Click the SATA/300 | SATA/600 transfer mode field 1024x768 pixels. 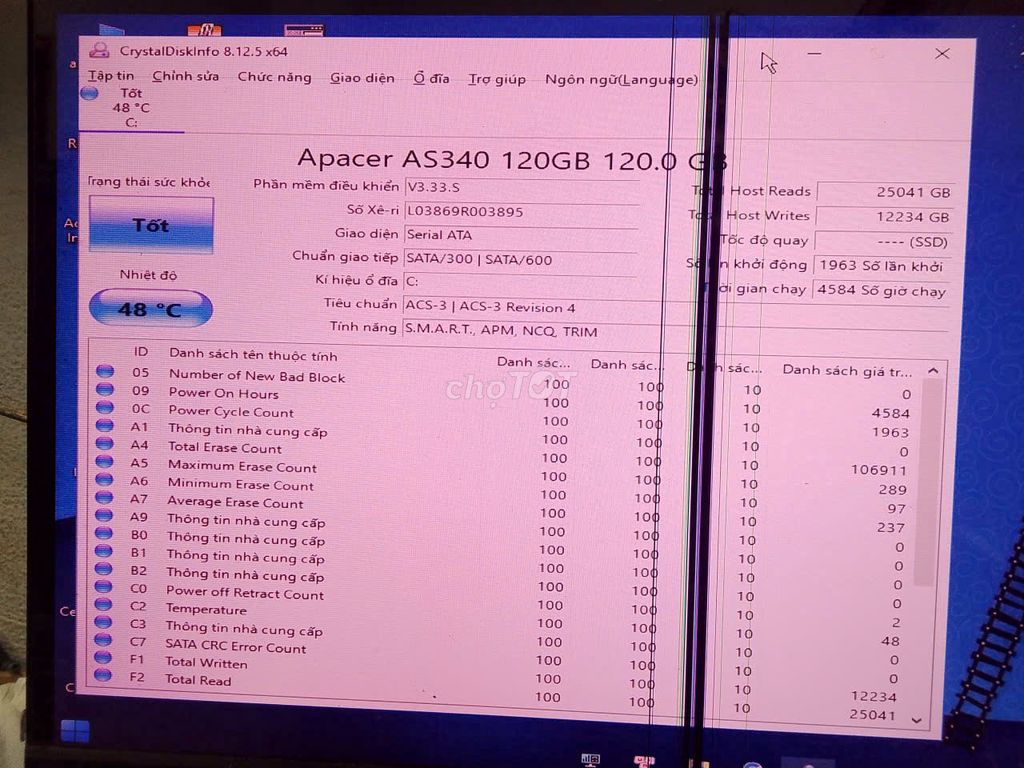point(520,259)
